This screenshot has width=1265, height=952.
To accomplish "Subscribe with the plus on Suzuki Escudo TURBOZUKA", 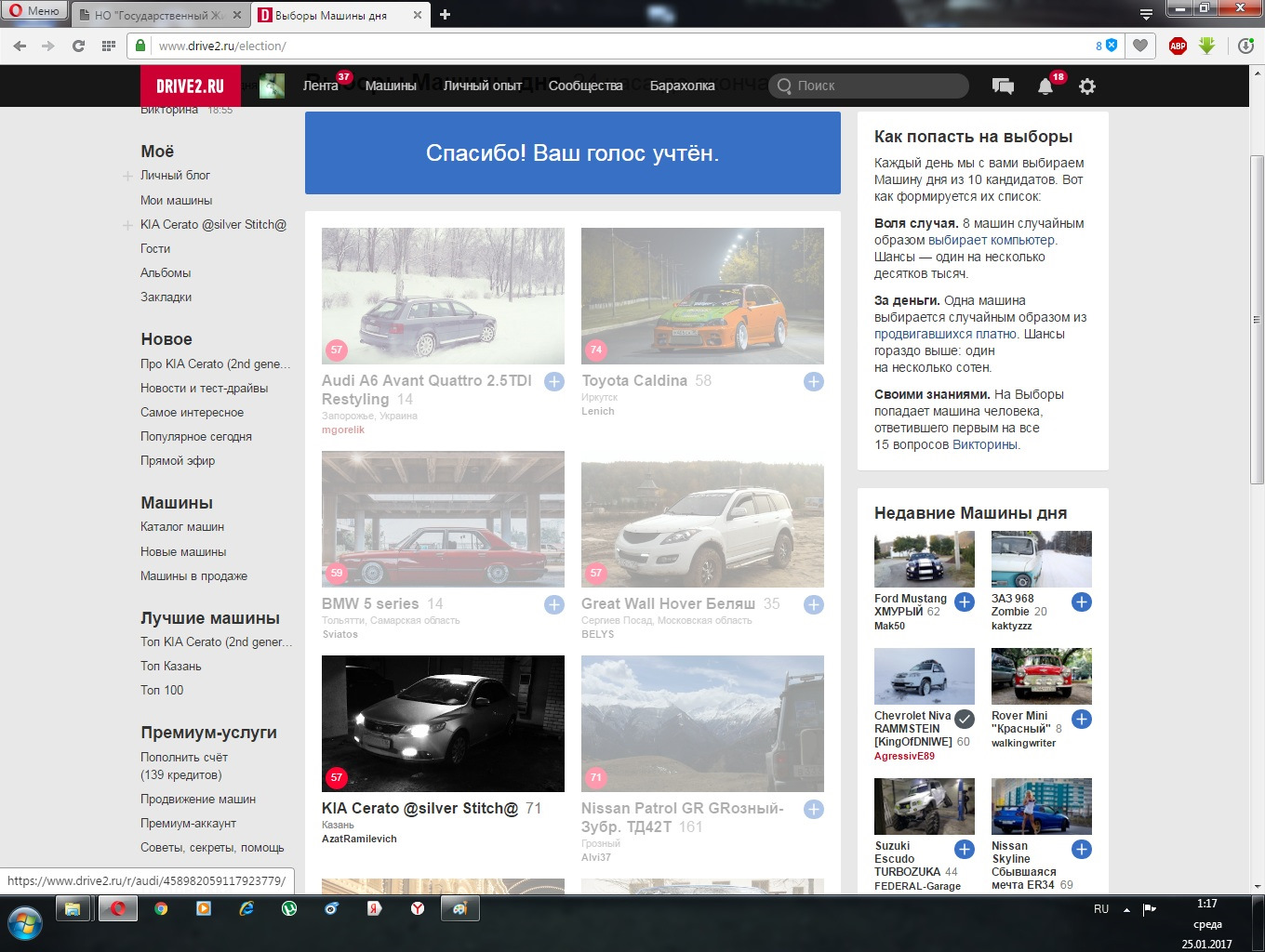I will (x=965, y=849).
